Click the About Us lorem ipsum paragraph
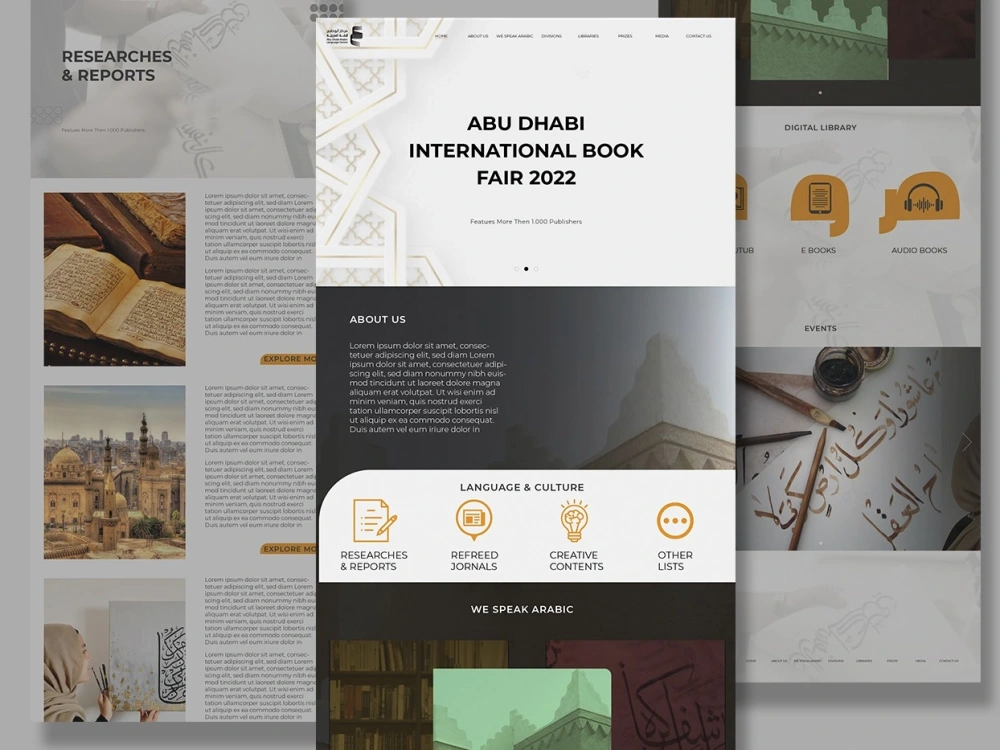 pyautogui.click(x=427, y=388)
